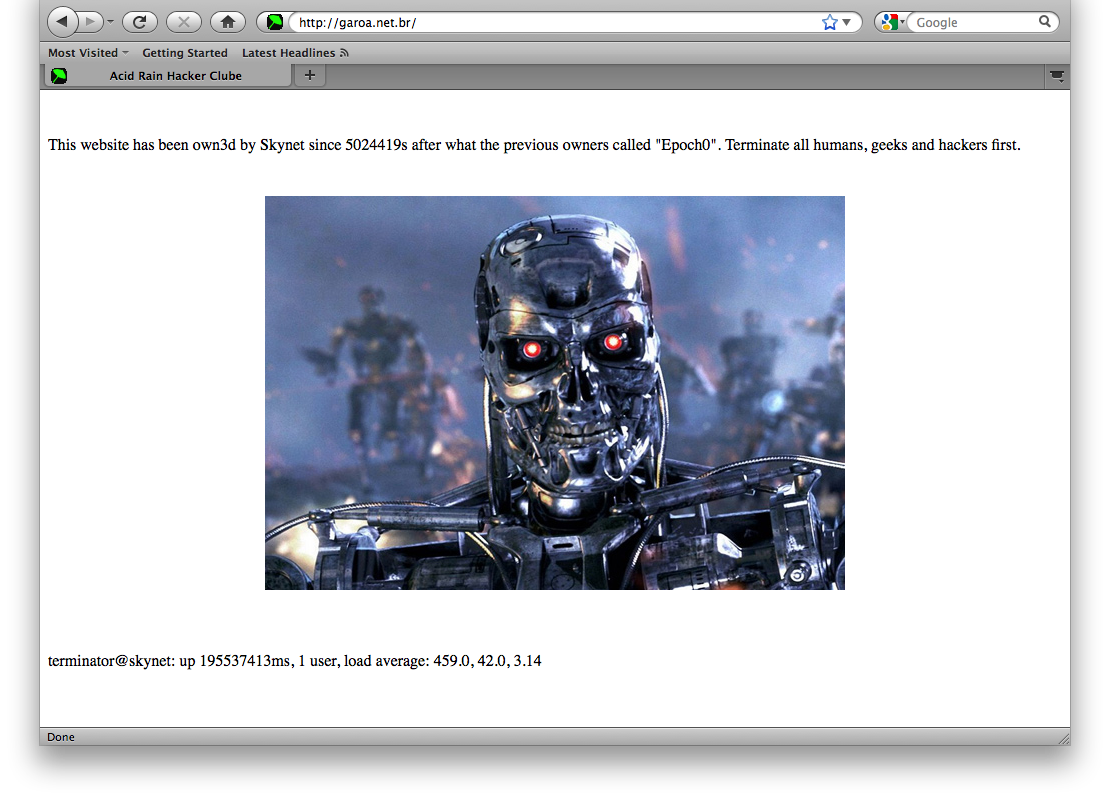1110x800 pixels.
Task: Open the Google search engine selector
Action: coord(892,23)
